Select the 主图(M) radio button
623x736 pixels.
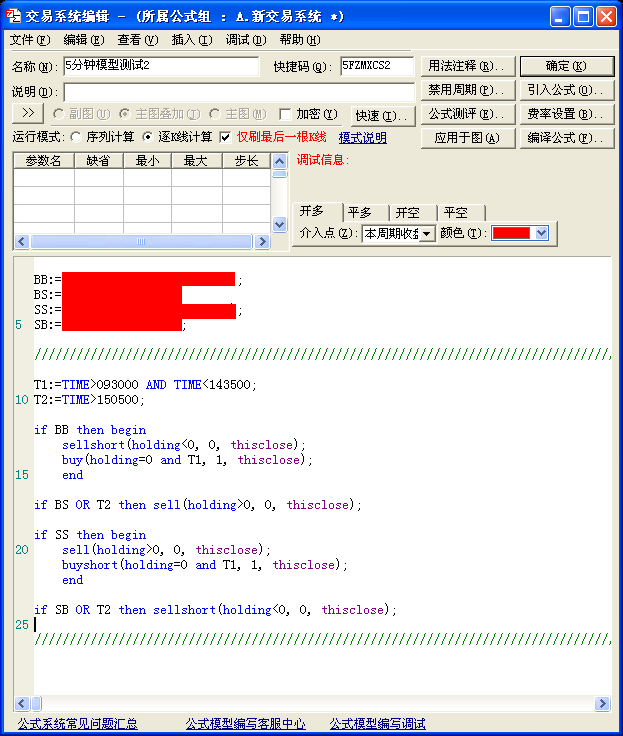pyautogui.click(x=215, y=114)
